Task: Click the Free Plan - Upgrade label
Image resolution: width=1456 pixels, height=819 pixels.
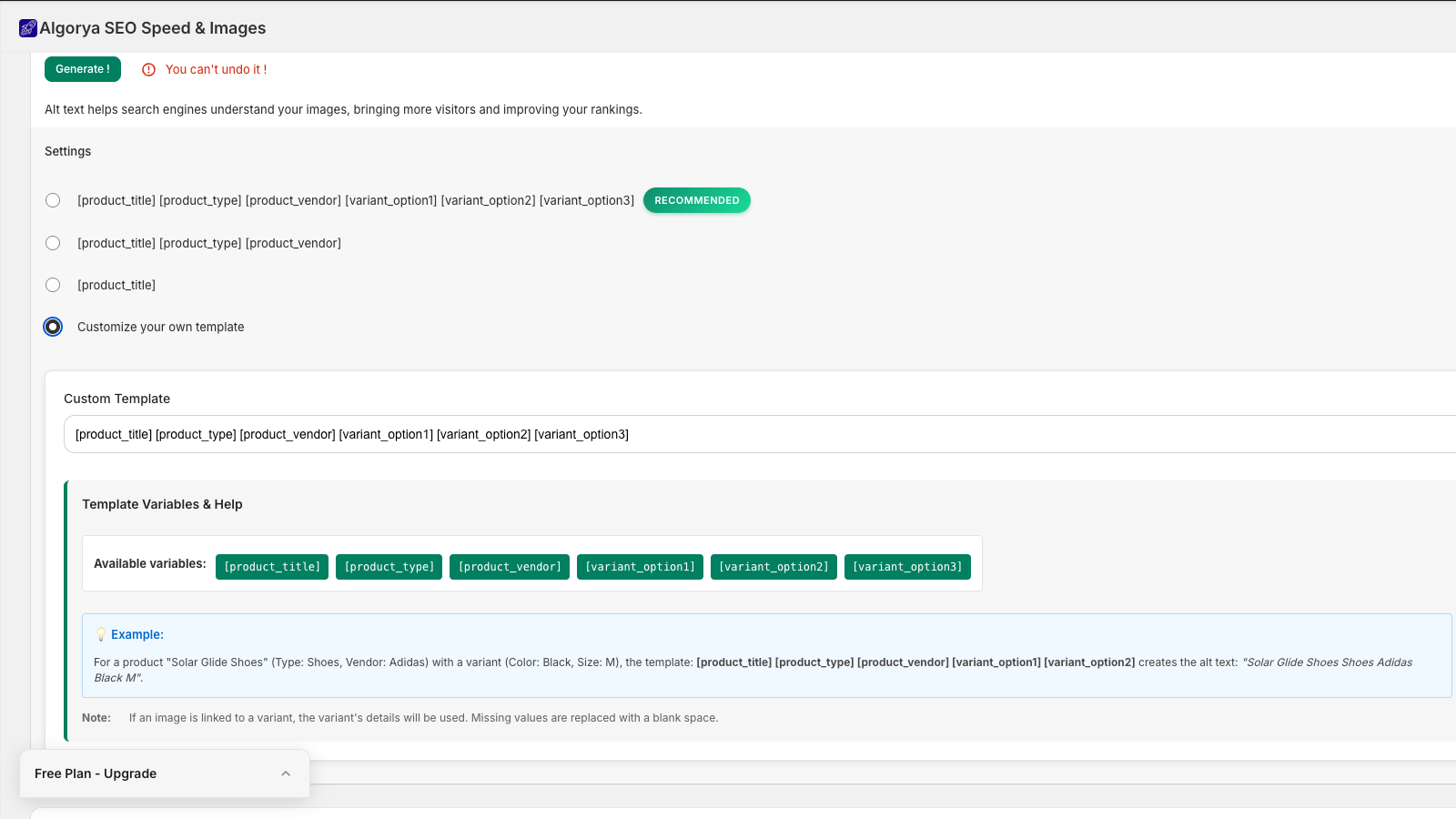Action: coord(96,773)
